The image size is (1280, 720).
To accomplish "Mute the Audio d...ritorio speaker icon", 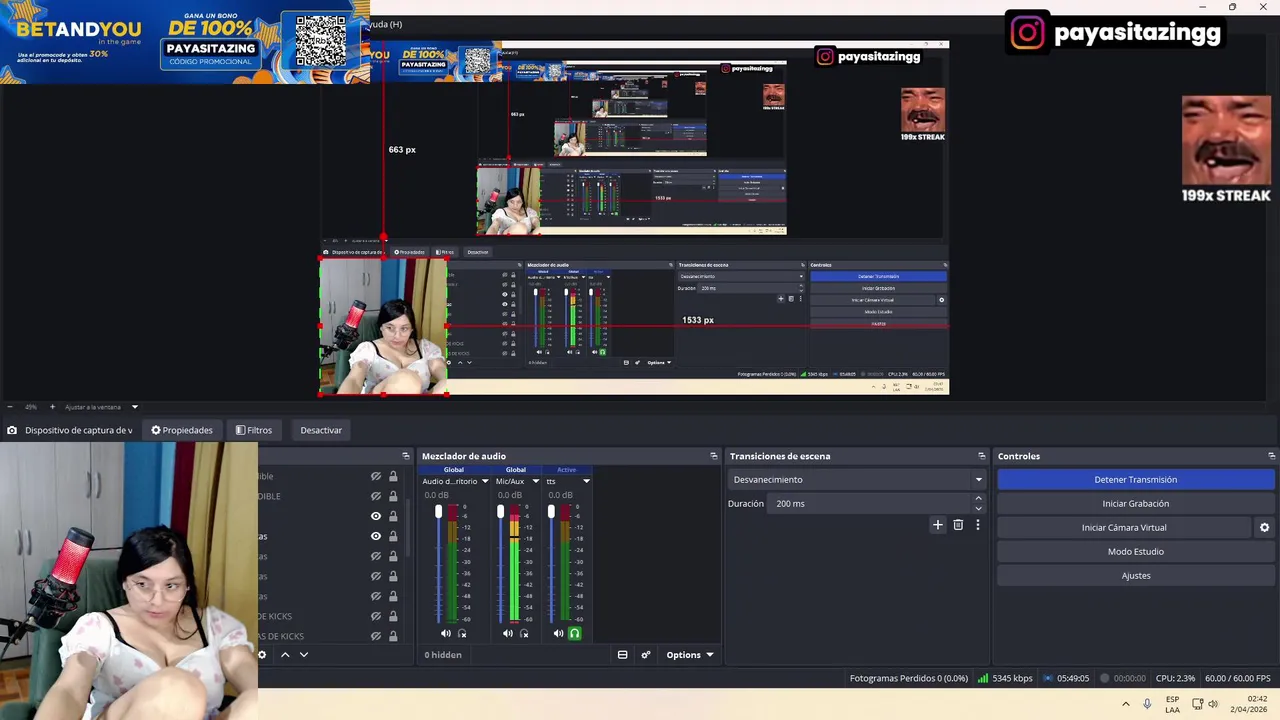I will [446, 633].
